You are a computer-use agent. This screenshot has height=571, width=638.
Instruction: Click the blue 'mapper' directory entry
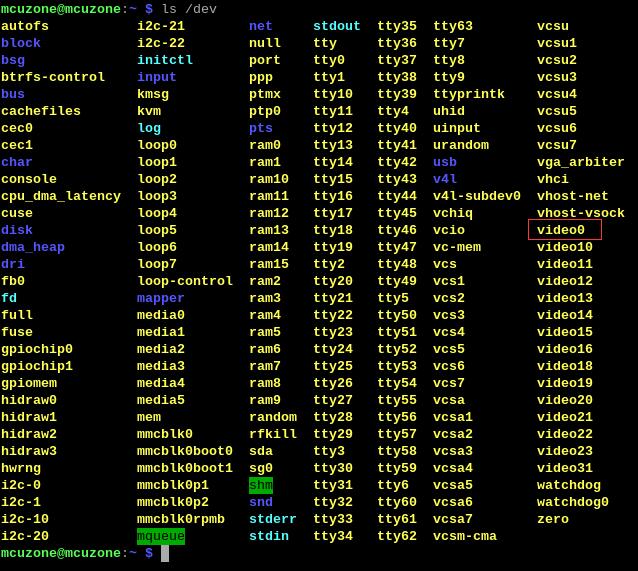pos(161,298)
